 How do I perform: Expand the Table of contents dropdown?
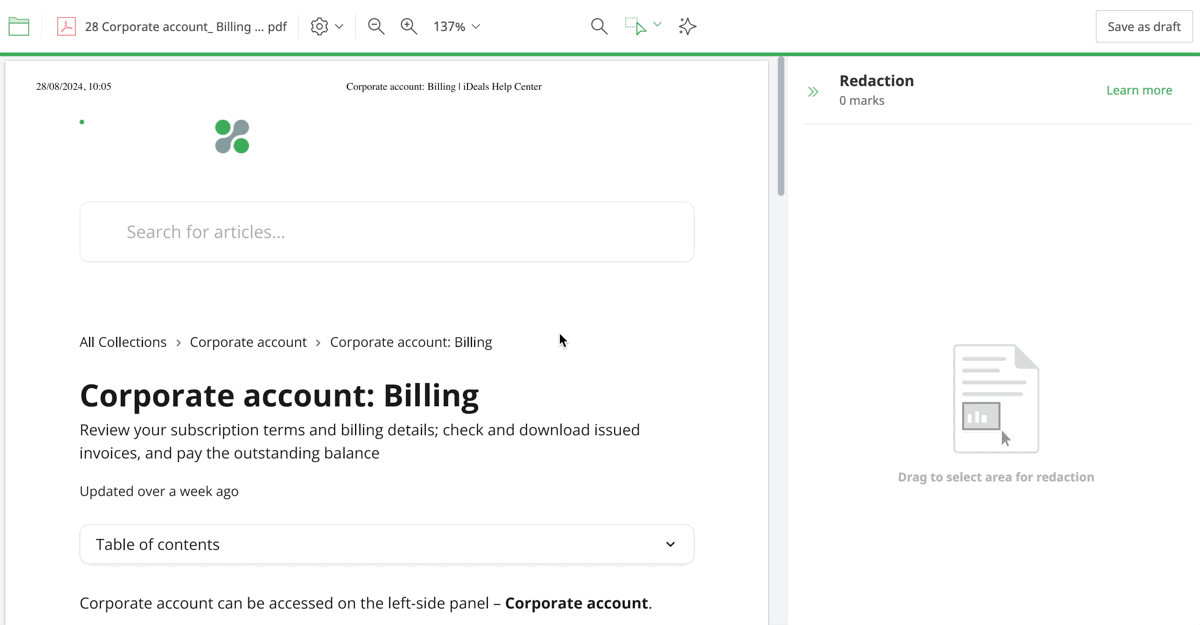[x=387, y=544]
